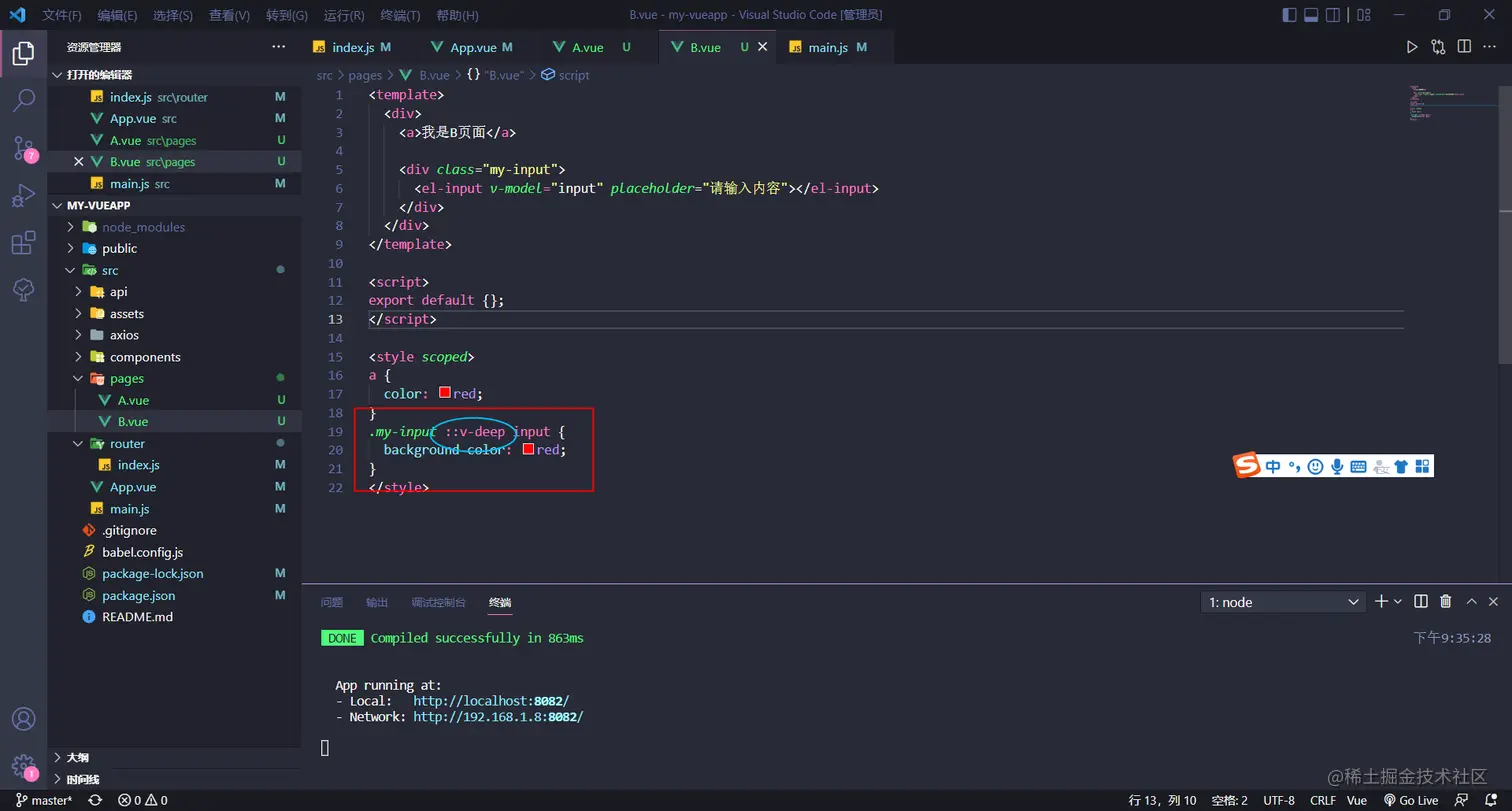Open the Edit menu
The image size is (1512, 811).
pos(118,15)
